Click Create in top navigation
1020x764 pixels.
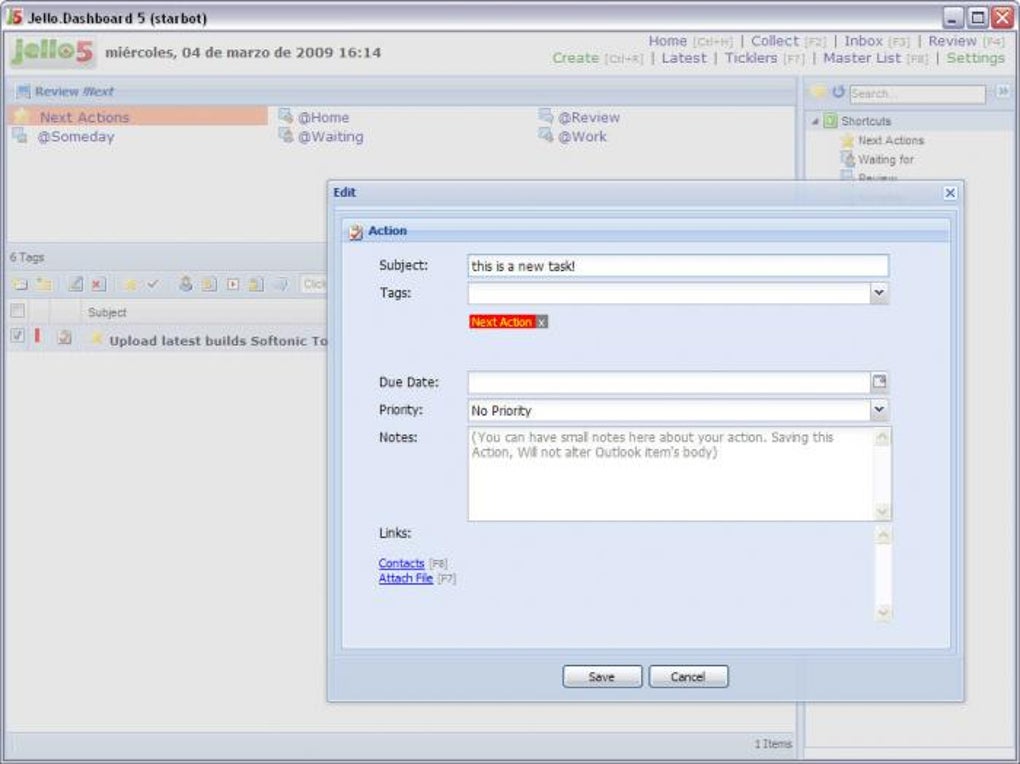click(575, 57)
